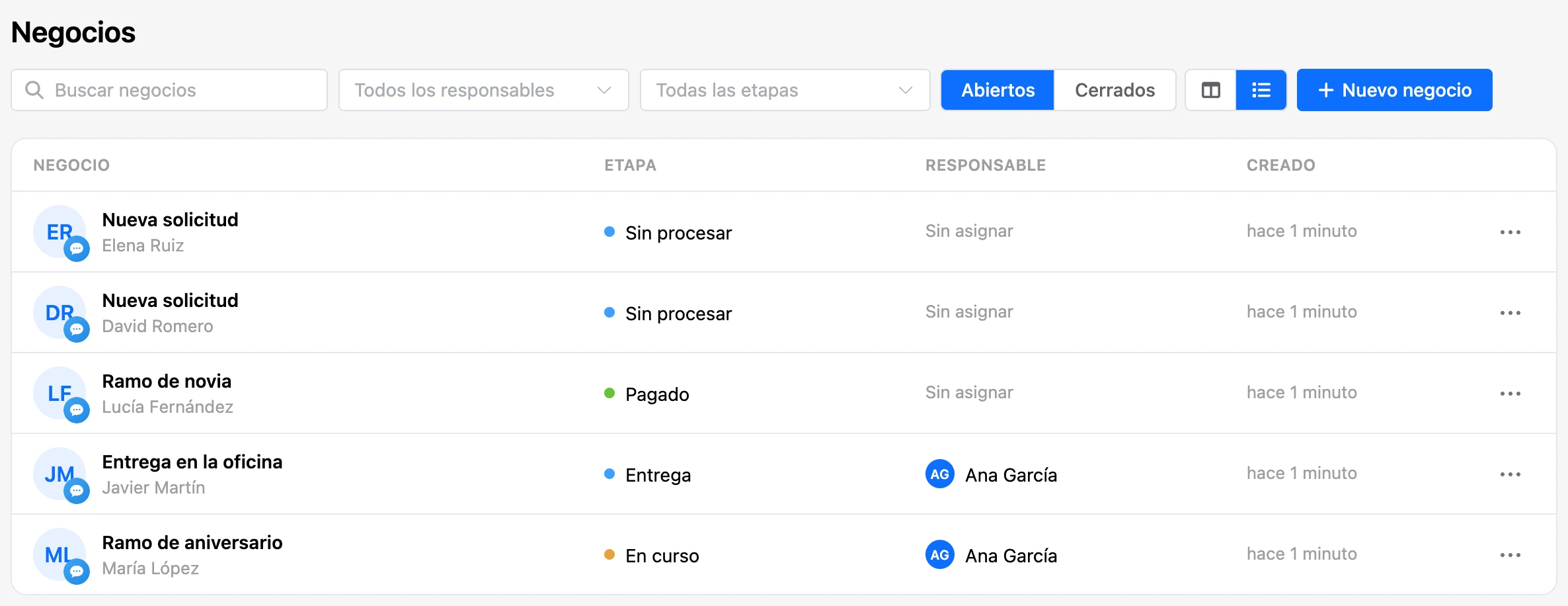Open more options for Lucía Fernández deal
Viewport: 1568px width, 606px height.
pos(1510,394)
